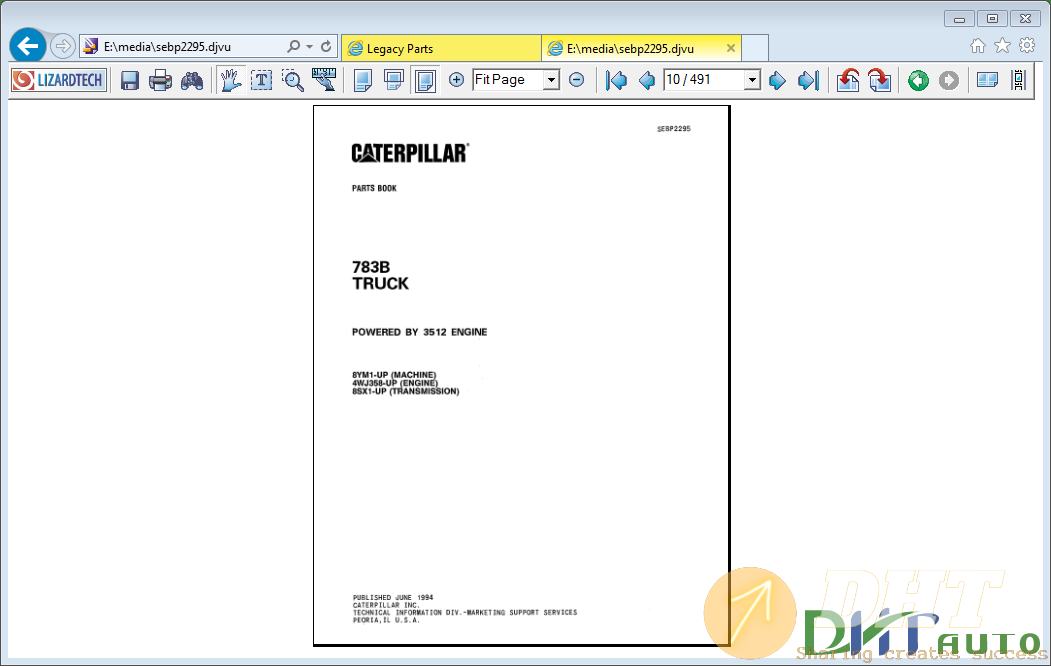1051x666 pixels.
Task: Open Find with binoculars icon
Action: (x=192, y=81)
